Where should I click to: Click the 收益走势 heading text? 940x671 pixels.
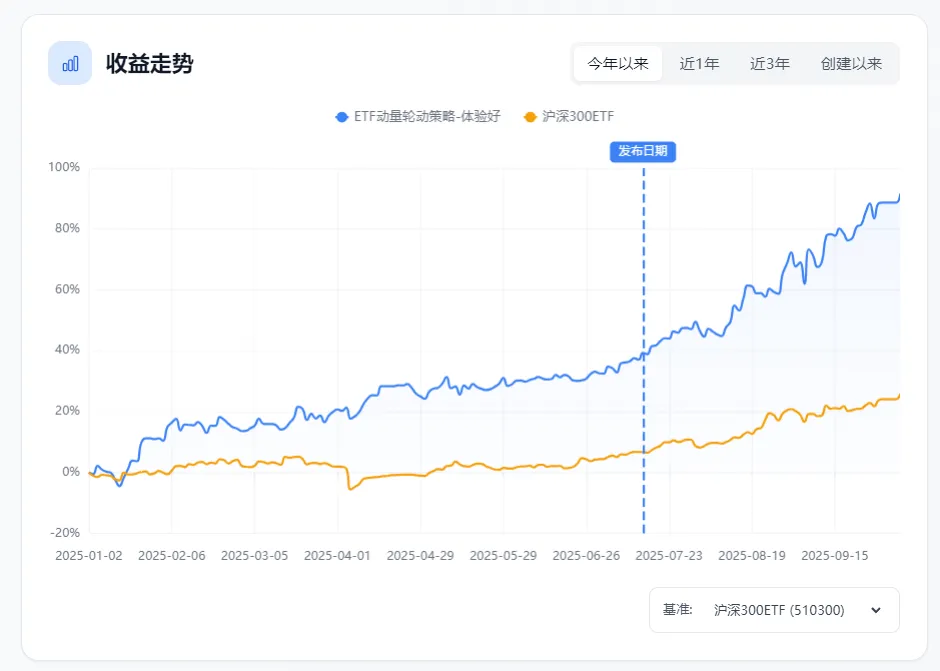[x=150, y=64]
